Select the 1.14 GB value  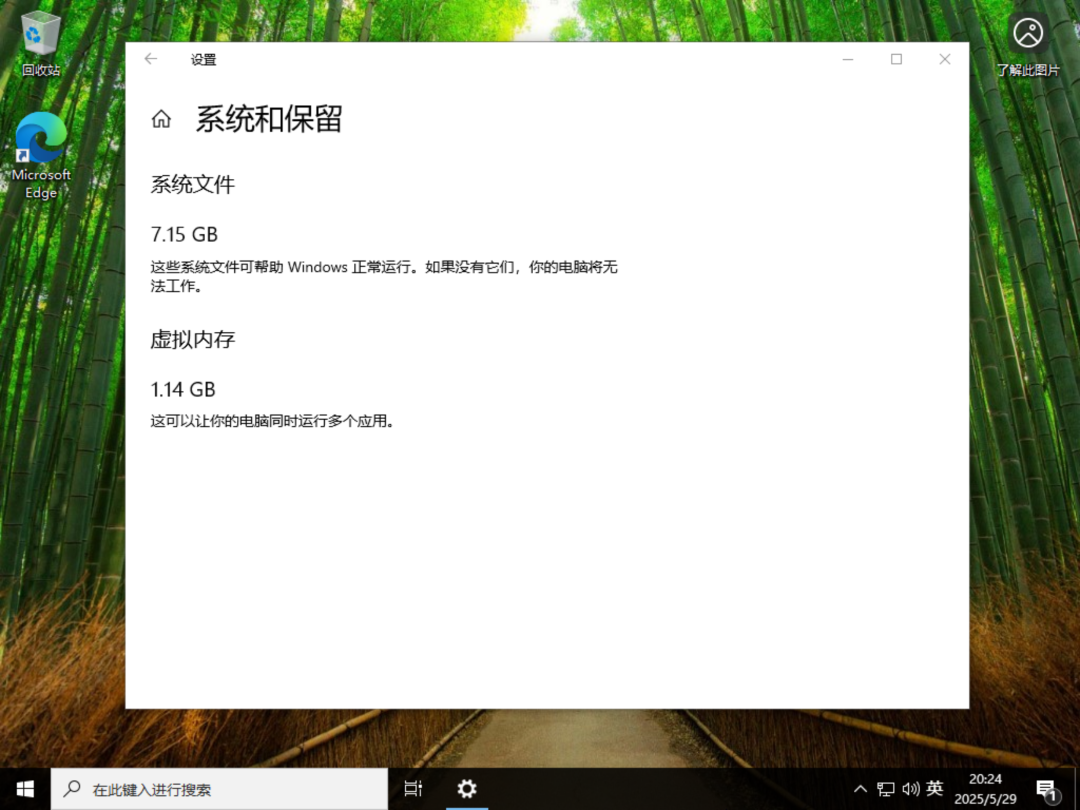(x=183, y=390)
